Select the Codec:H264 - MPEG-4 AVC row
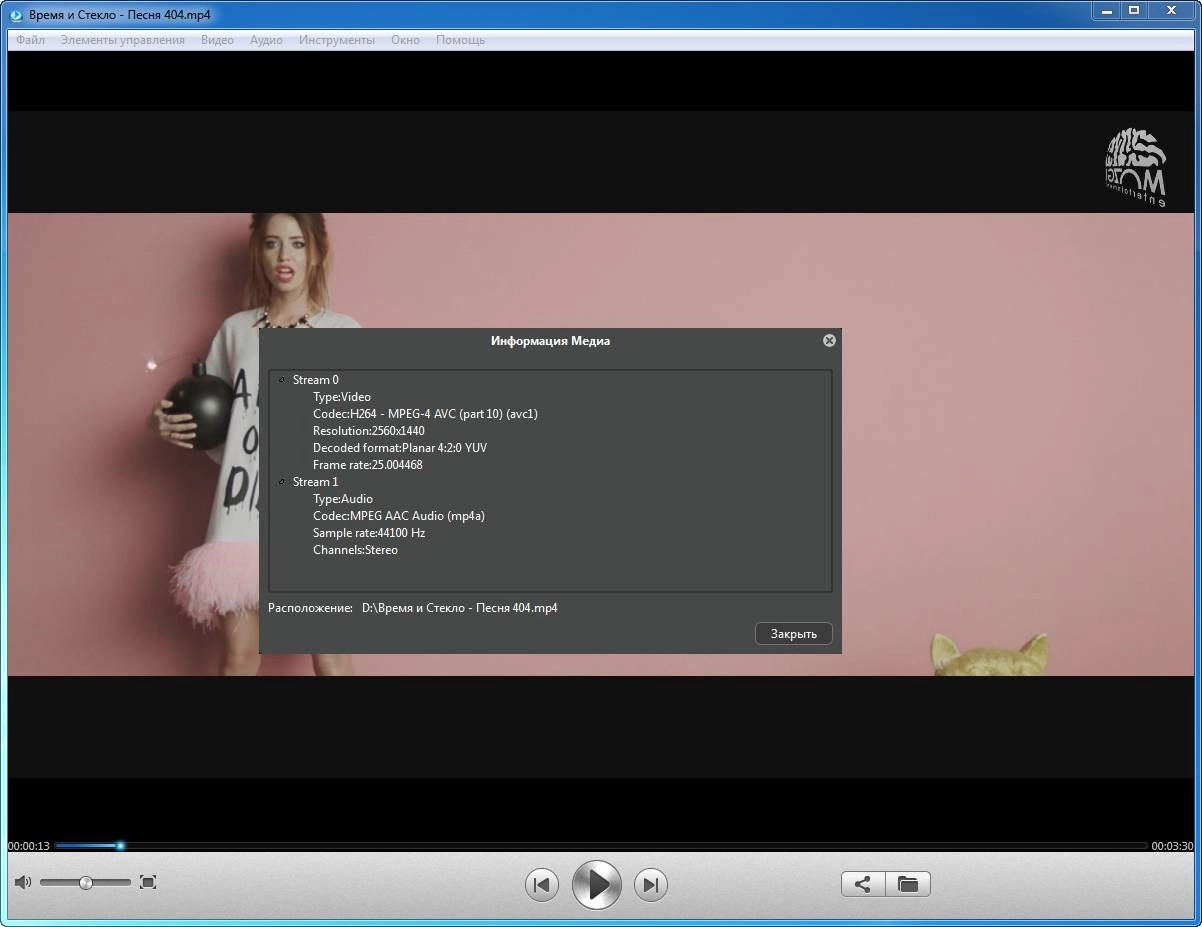The width and height of the screenshot is (1202, 927). point(425,414)
